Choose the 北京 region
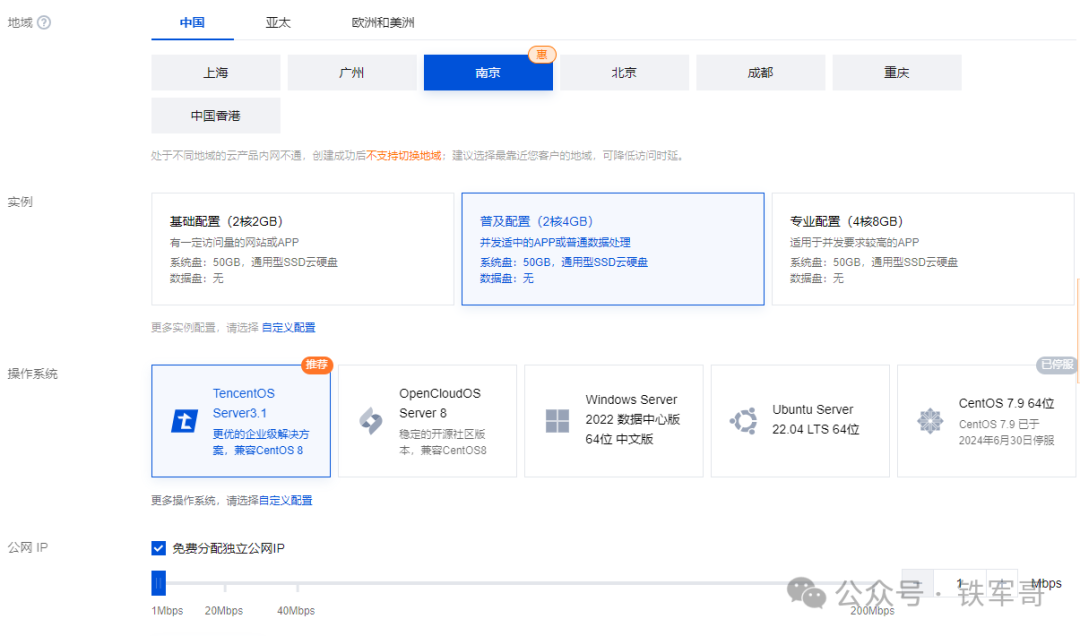1080x636 pixels. point(624,72)
